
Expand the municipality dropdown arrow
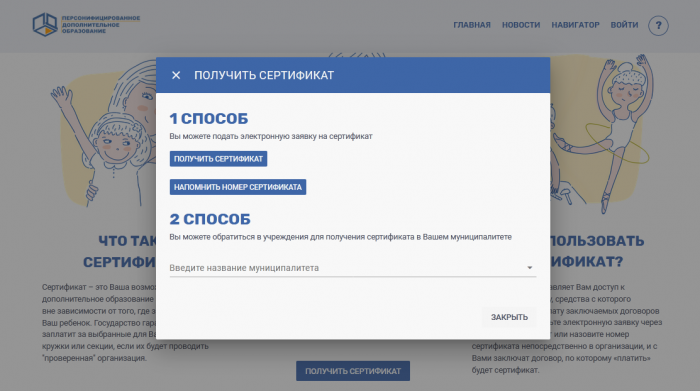pyautogui.click(x=529, y=268)
